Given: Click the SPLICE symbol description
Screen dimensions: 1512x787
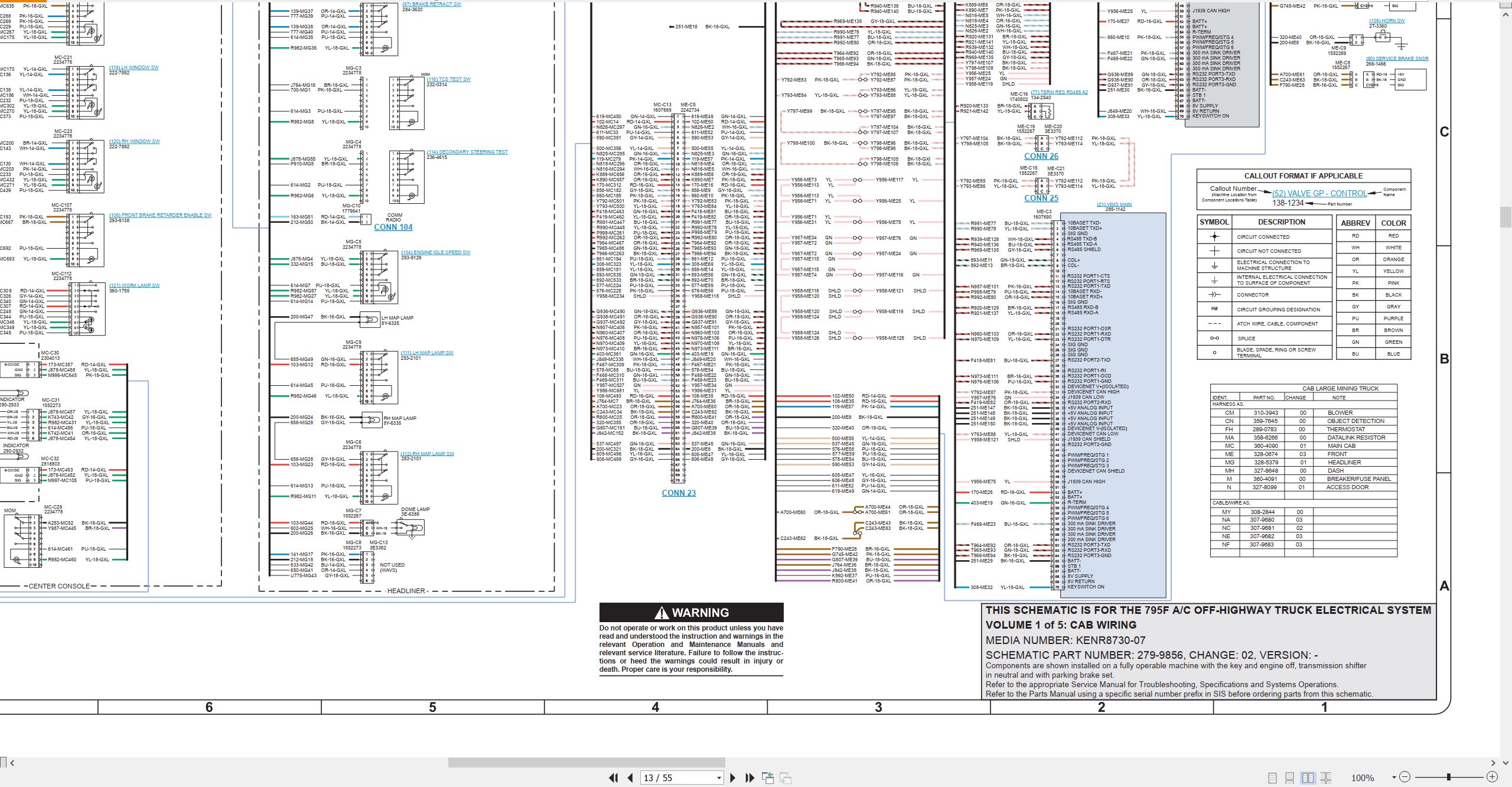Looking at the screenshot, I should [x=1246, y=339].
